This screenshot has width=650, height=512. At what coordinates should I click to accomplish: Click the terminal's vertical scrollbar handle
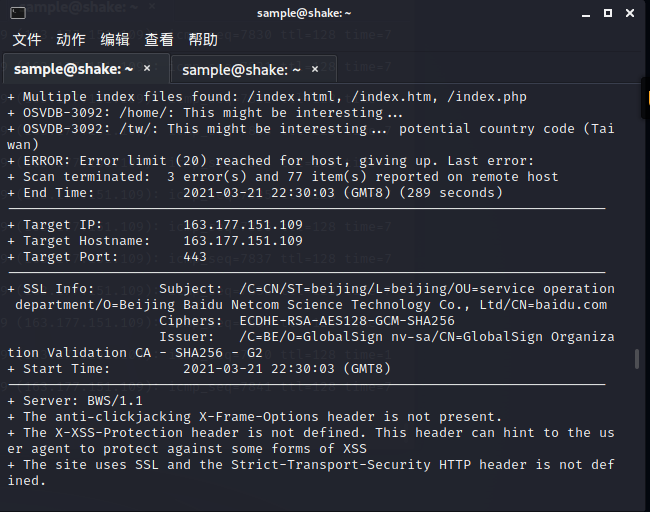click(x=637, y=360)
